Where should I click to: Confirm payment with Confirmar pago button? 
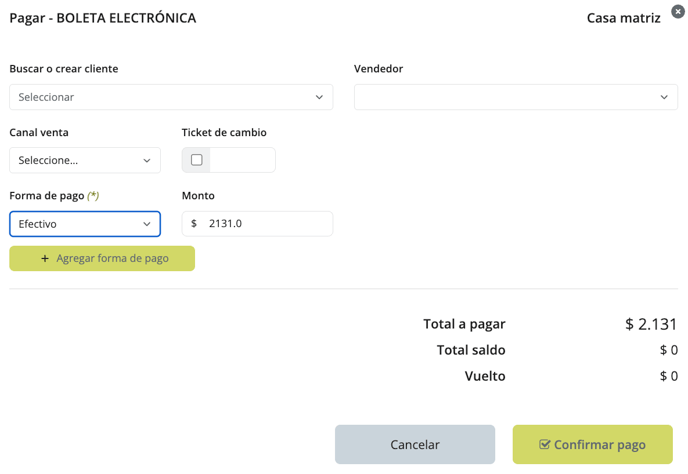592,445
